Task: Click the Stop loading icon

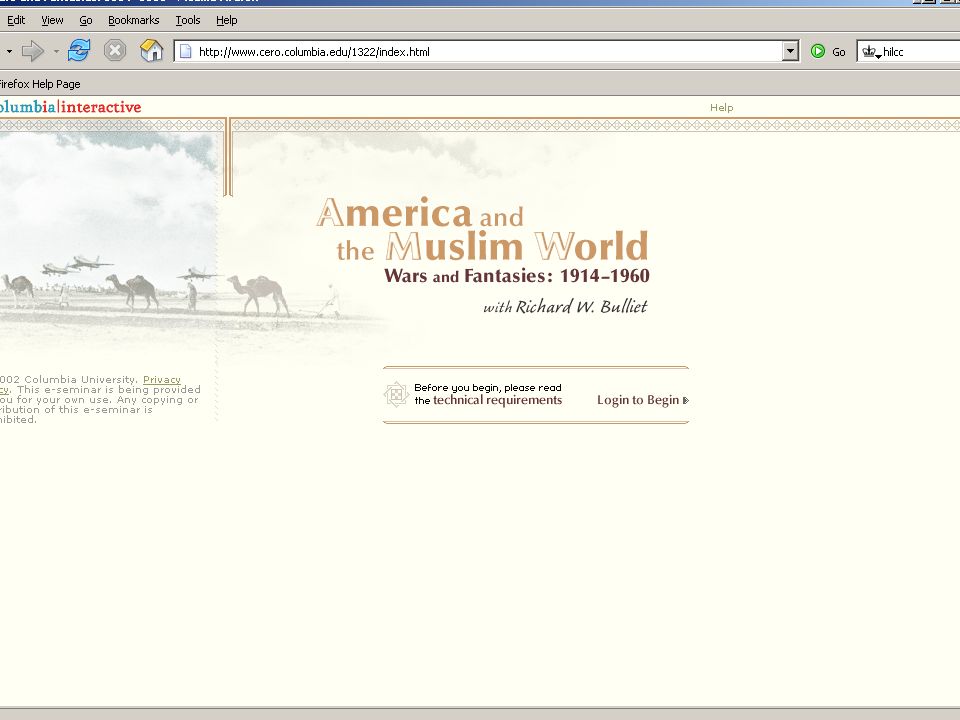Action: coord(114,51)
